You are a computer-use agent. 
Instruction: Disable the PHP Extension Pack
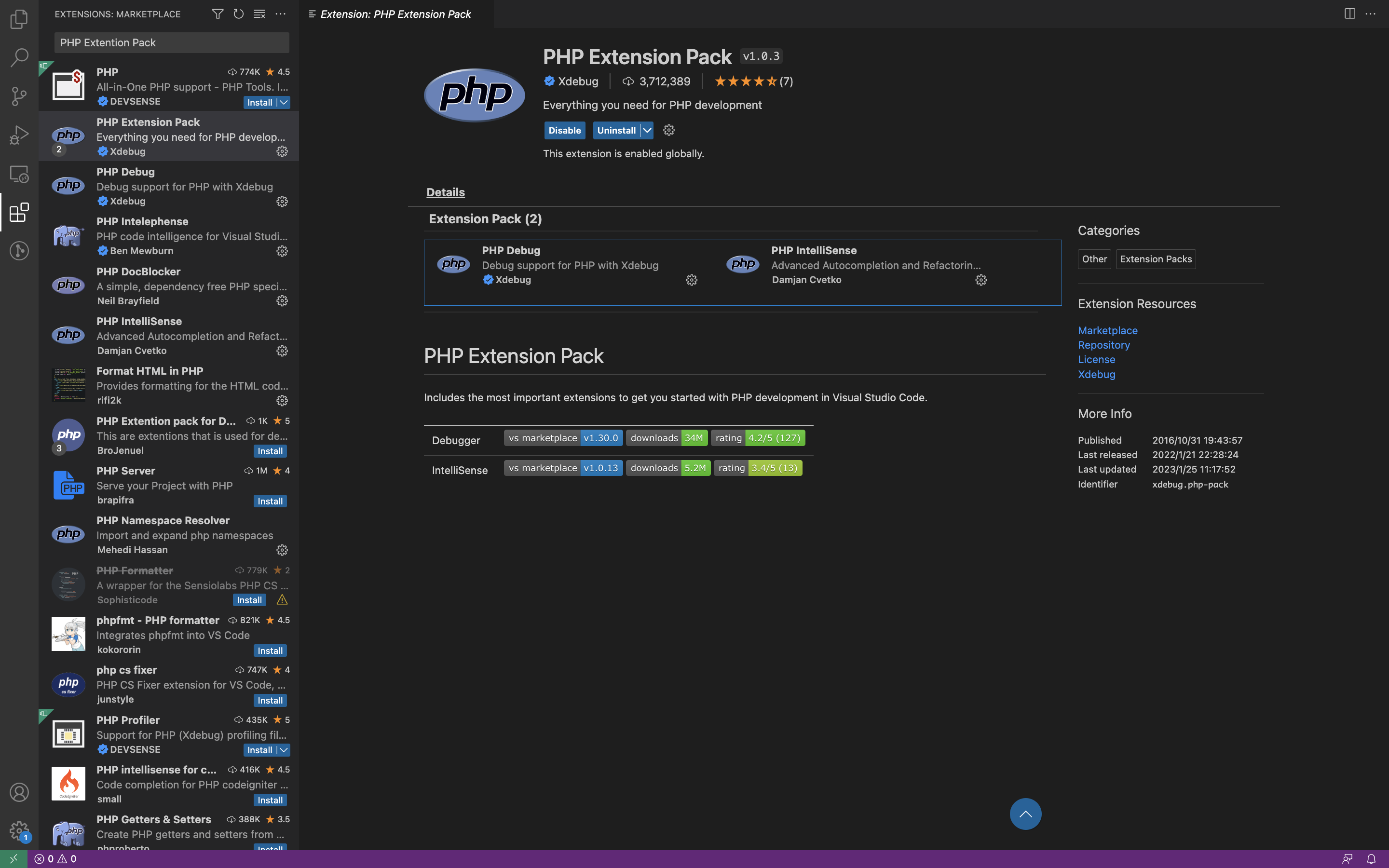tap(564, 130)
